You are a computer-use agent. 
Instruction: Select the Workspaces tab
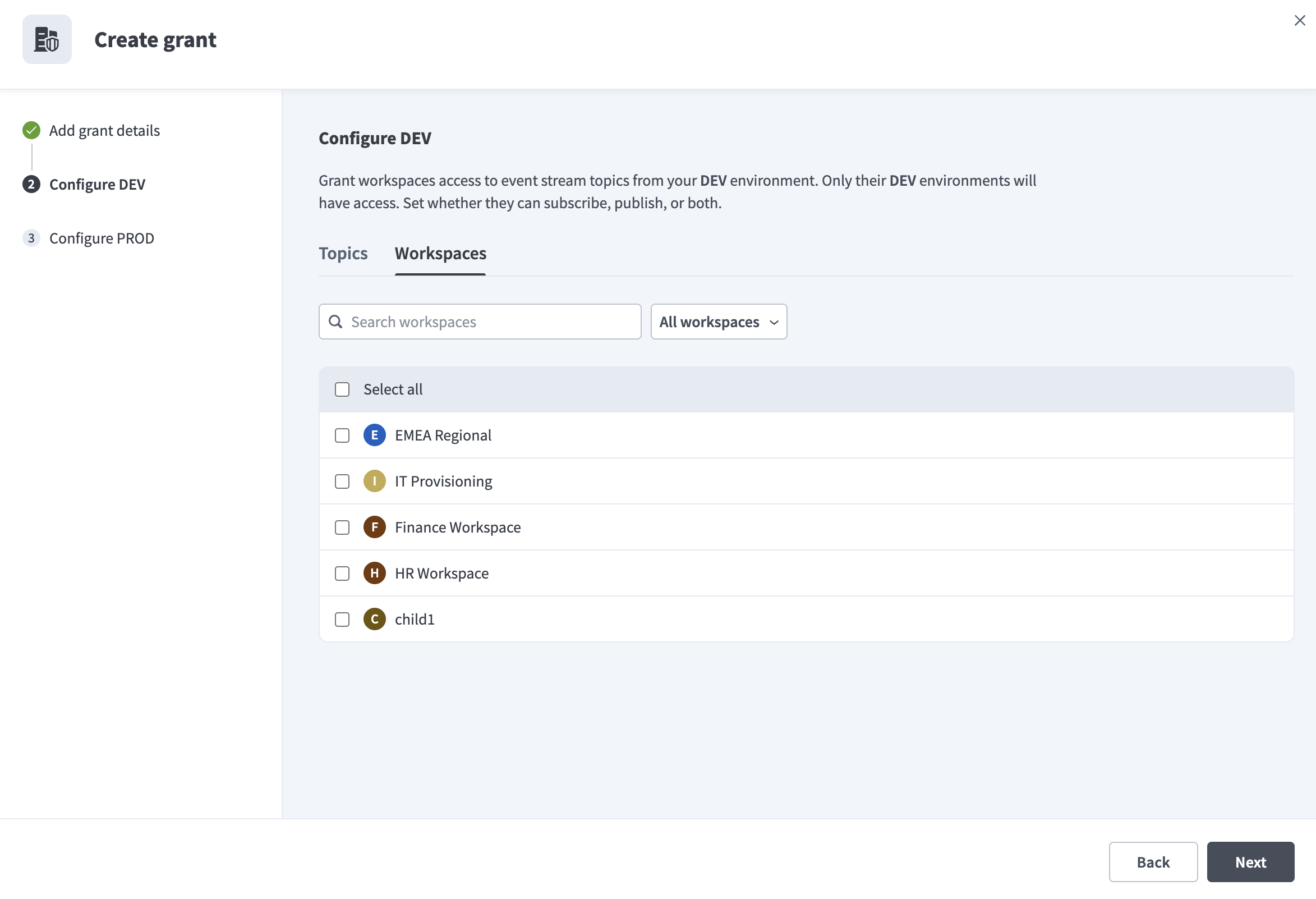tap(440, 254)
